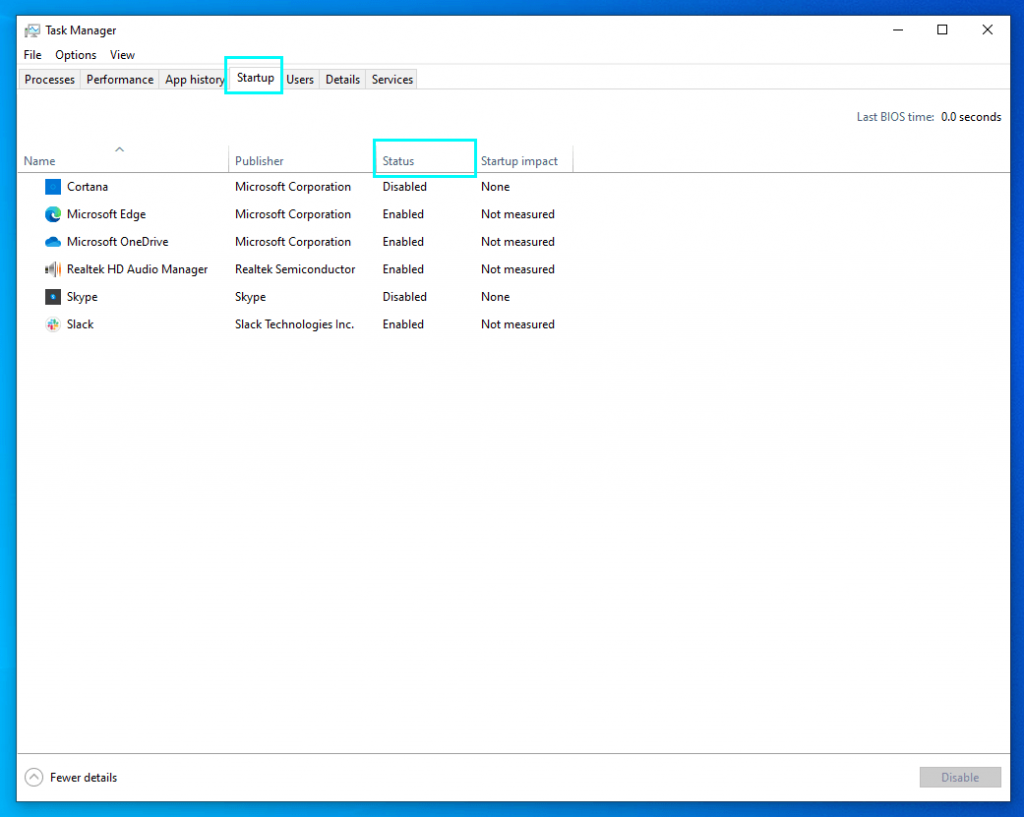Select the Microsoft Edge icon
This screenshot has width=1024, height=817.
52,214
